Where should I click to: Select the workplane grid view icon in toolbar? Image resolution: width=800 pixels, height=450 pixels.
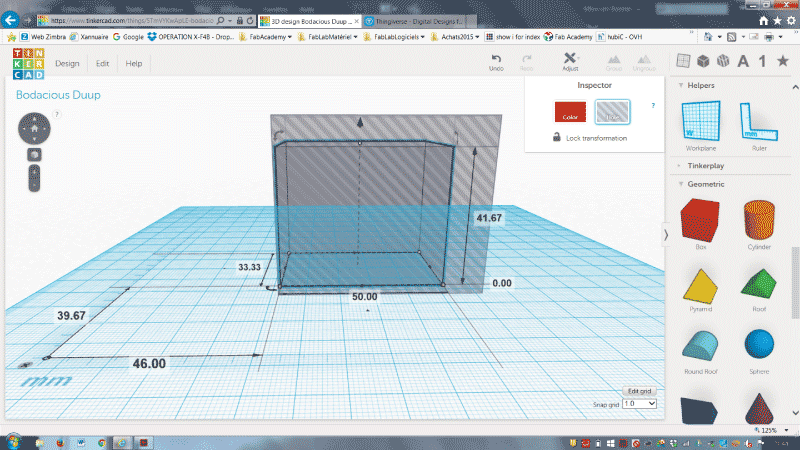683,61
